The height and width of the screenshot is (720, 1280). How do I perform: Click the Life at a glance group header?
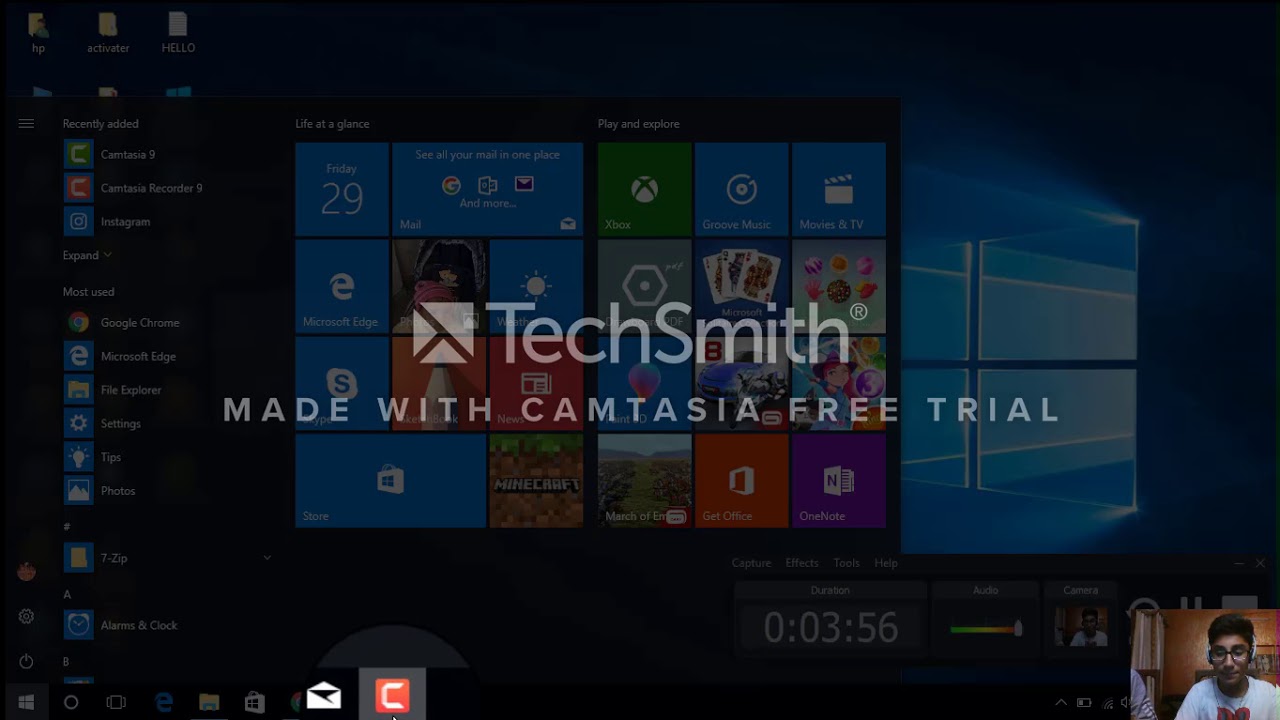332,124
